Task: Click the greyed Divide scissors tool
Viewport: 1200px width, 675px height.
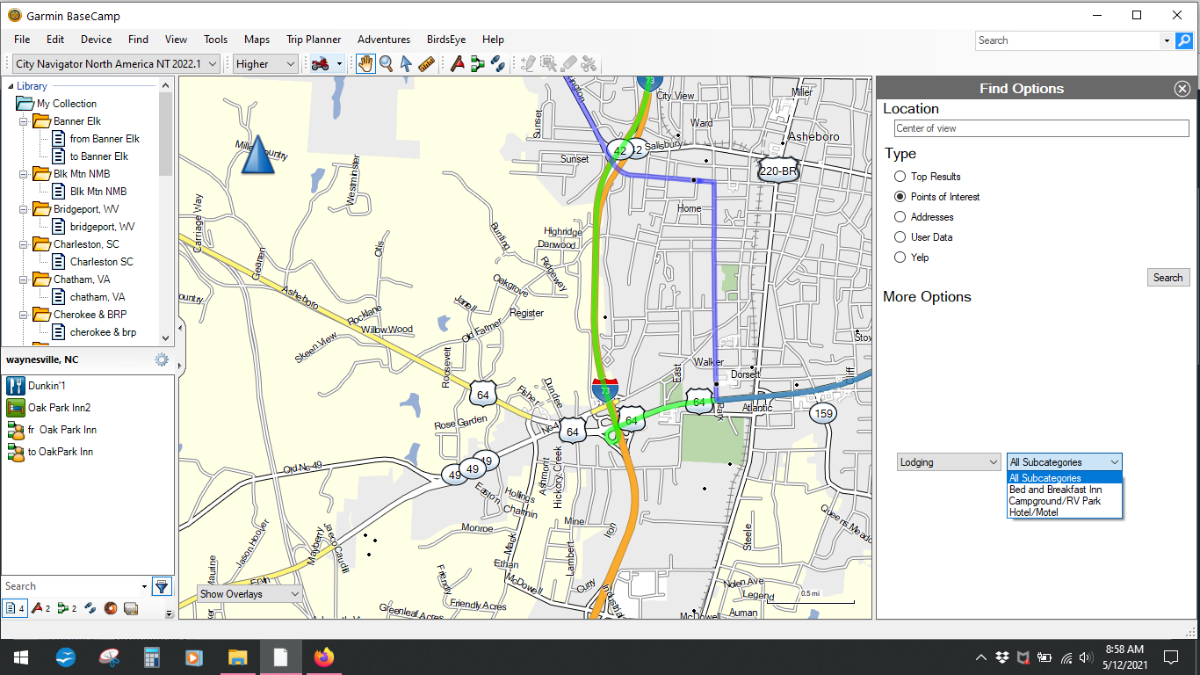Action: click(x=589, y=64)
